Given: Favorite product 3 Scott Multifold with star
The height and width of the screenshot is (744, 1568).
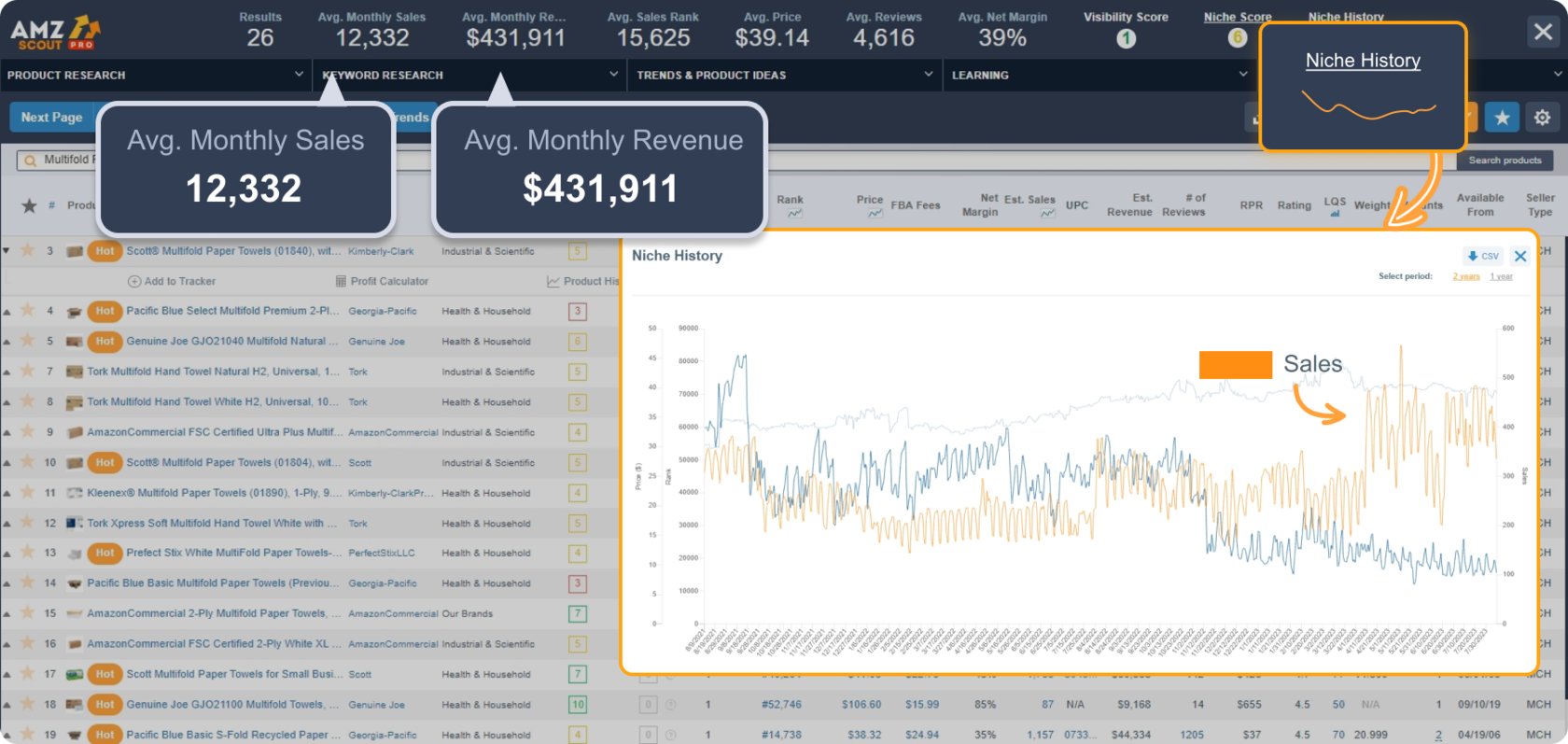Looking at the screenshot, I should 27,250.
